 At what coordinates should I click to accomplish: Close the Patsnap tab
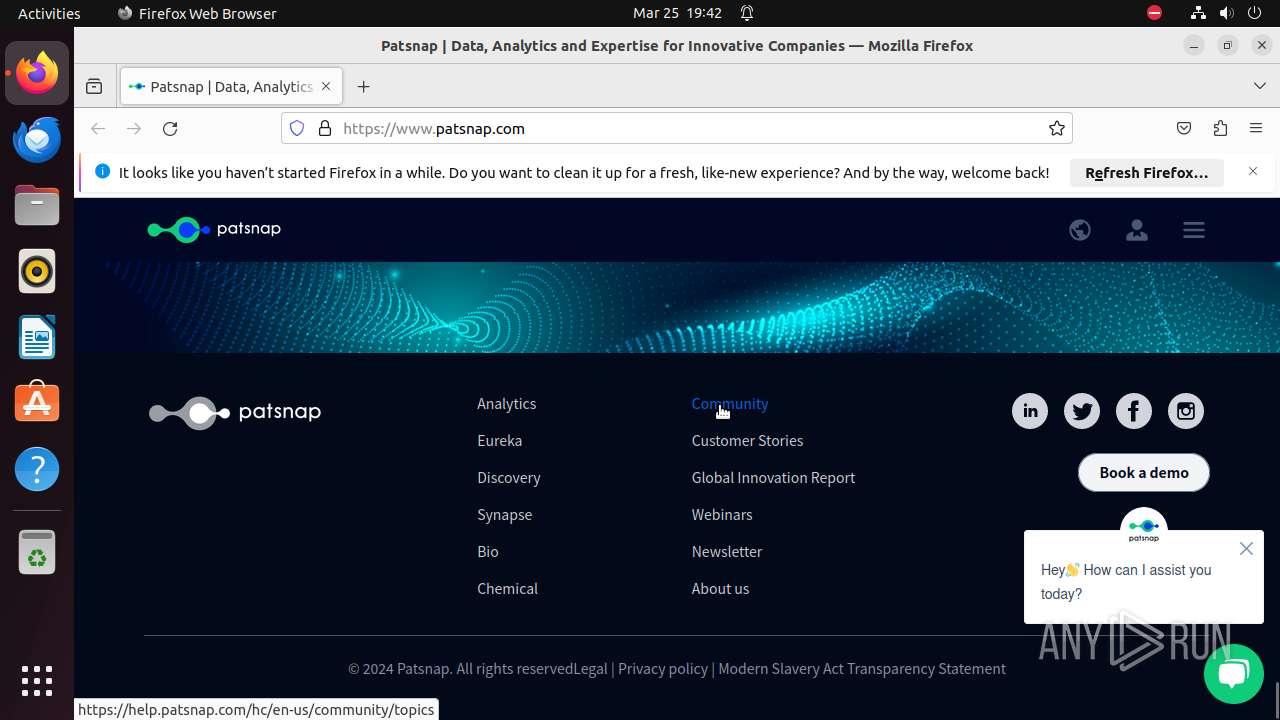point(326,87)
